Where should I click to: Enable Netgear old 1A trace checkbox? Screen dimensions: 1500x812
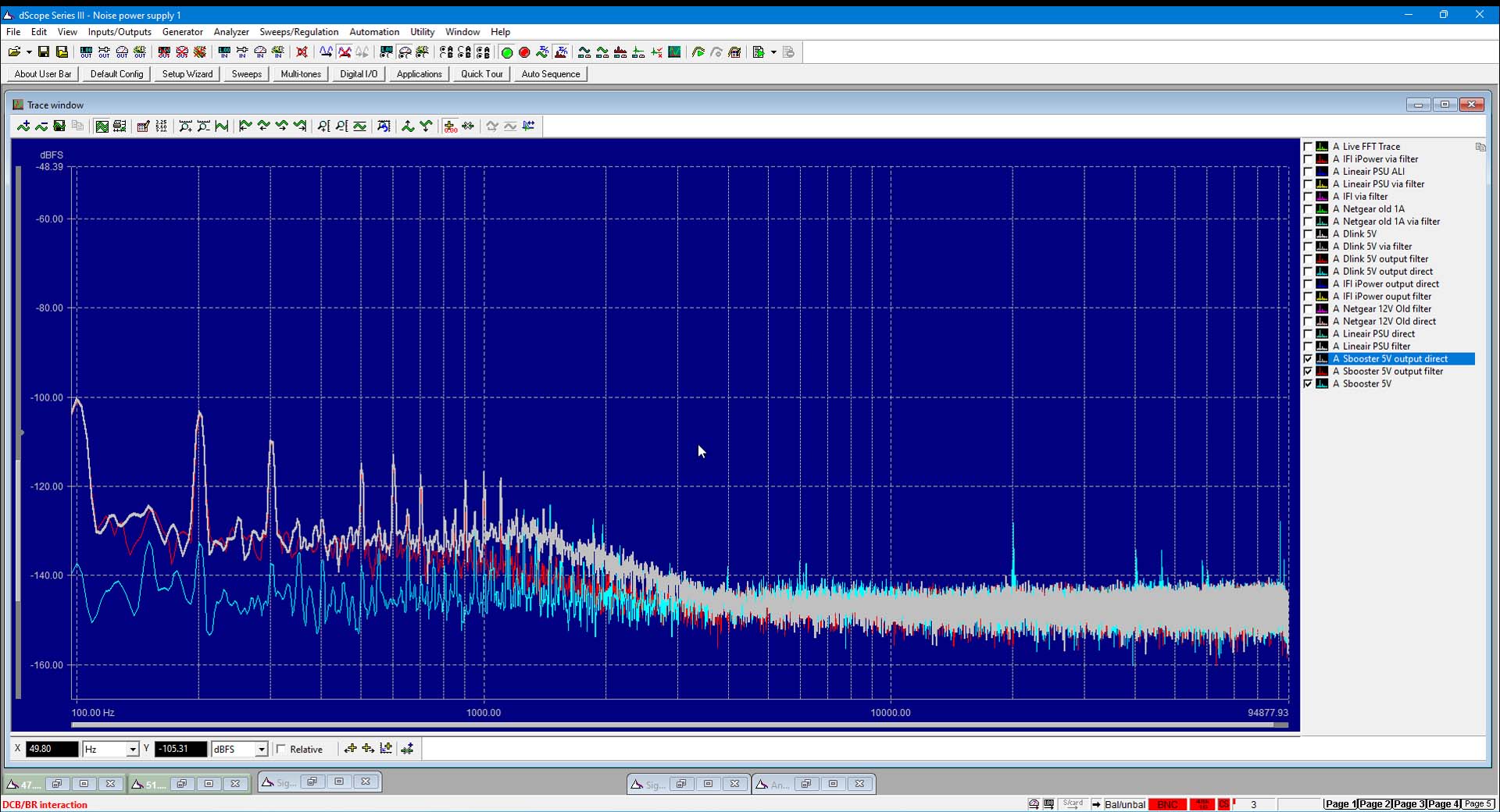[1308, 209]
